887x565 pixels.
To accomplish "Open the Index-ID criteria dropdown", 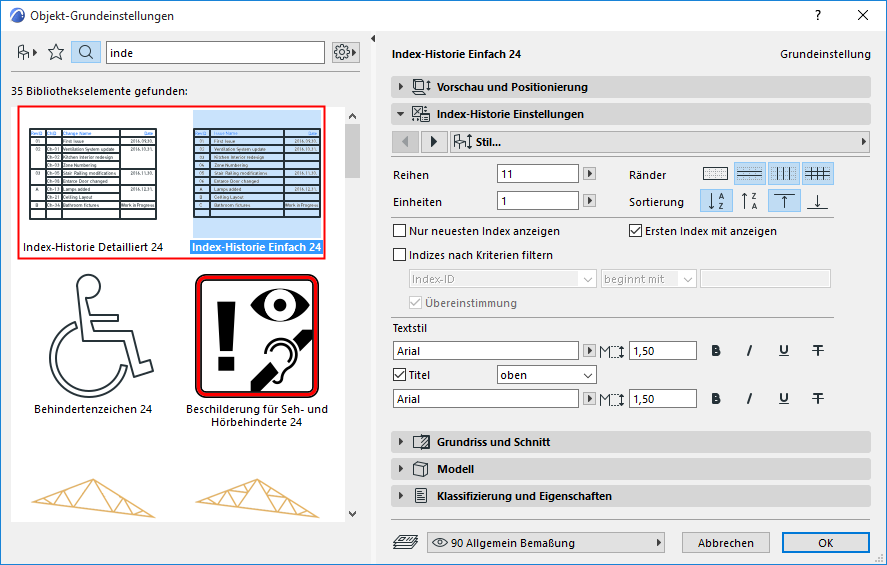I will coord(502,279).
